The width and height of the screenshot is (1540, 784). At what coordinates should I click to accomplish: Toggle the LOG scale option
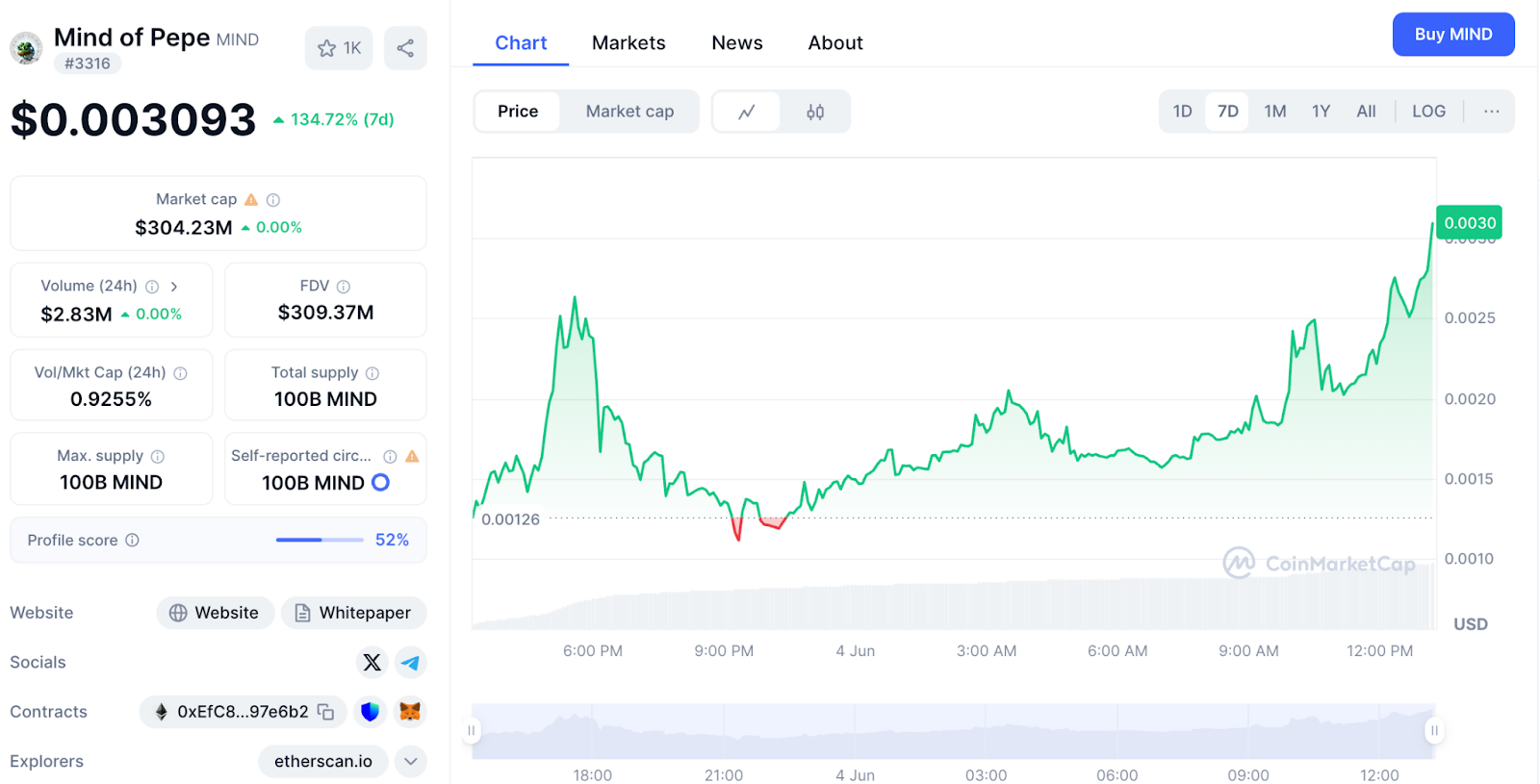click(x=1428, y=112)
